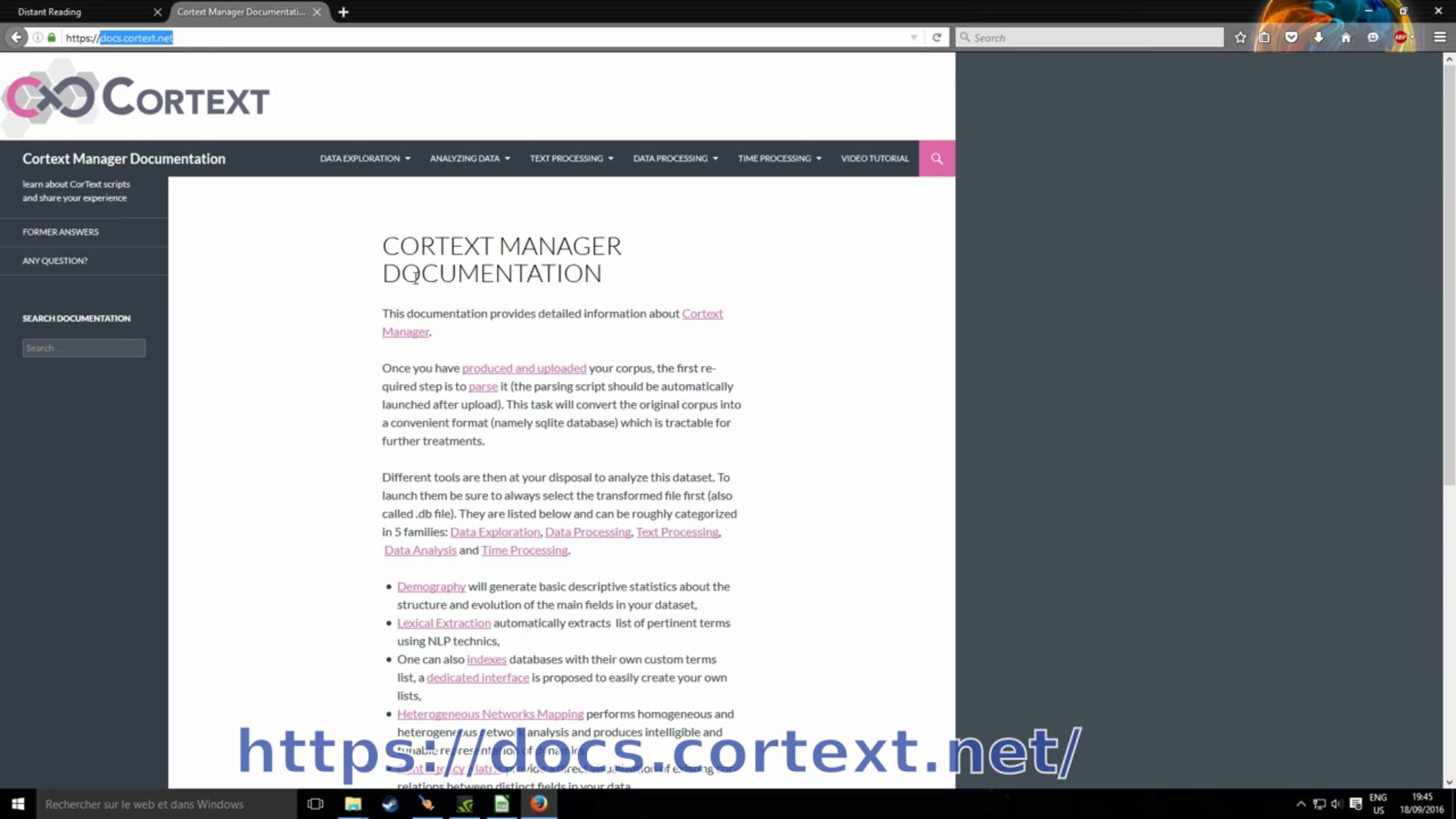The image size is (1456, 819).
Task: Open the taskbar clock showing 19:45
Action: (1422, 804)
